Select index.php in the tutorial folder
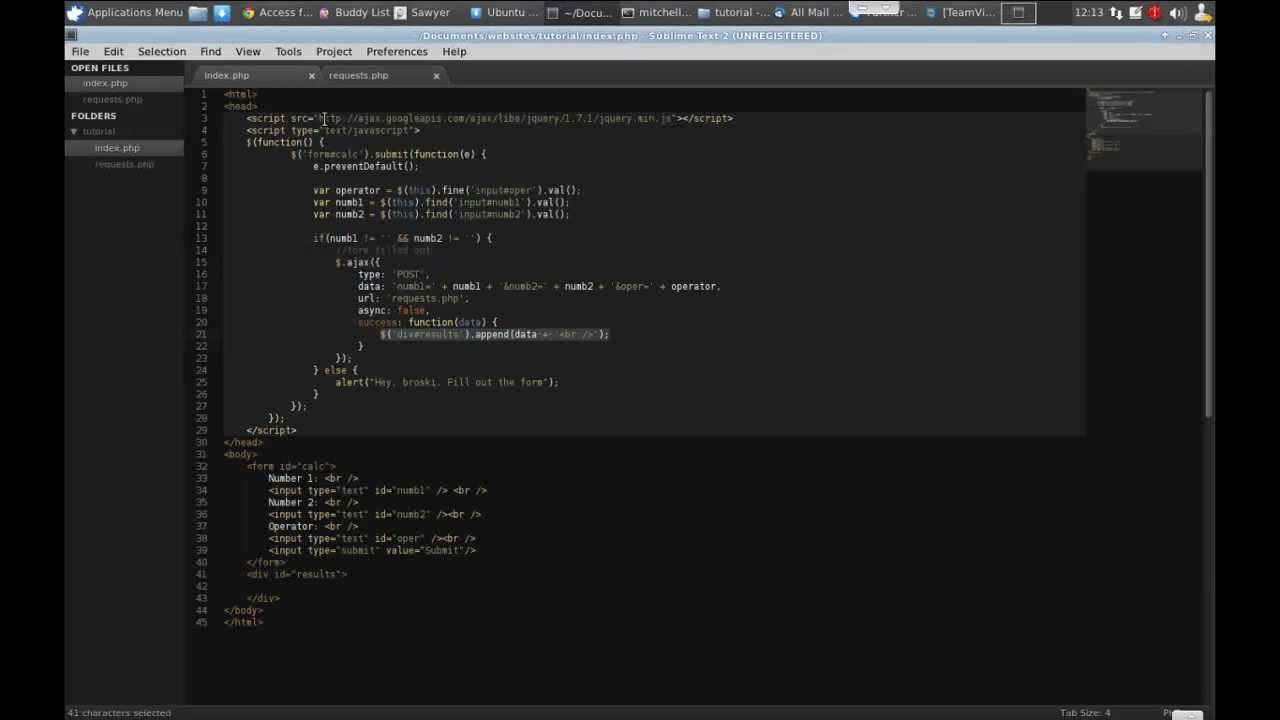1280x720 pixels. (117, 148)
